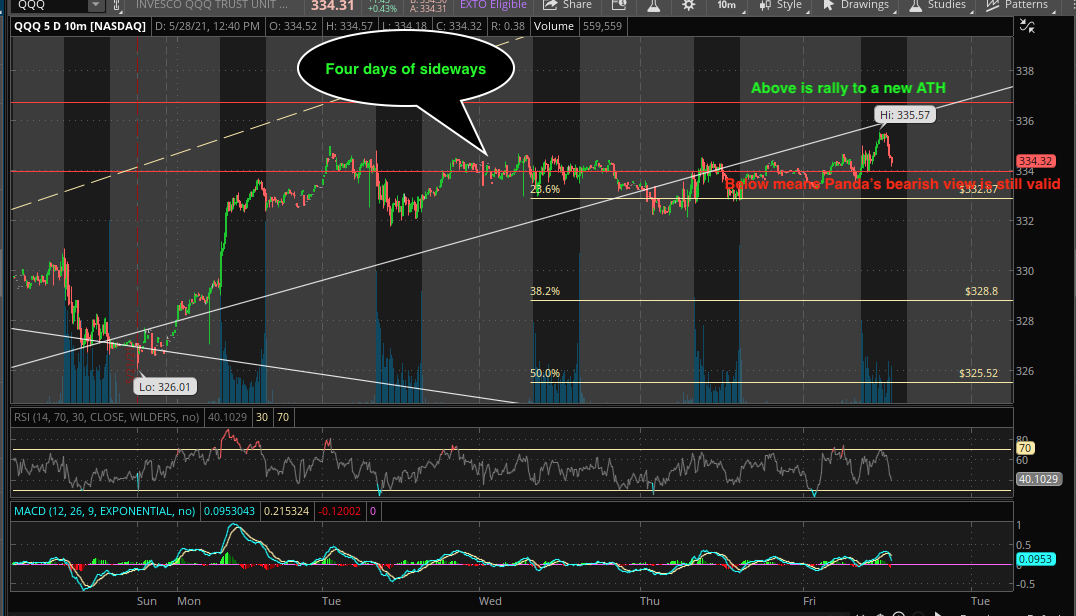Viewport: 1076px width, 616px height.
Task: Click the +0.43% change value
Action: (x=382, y=9)
